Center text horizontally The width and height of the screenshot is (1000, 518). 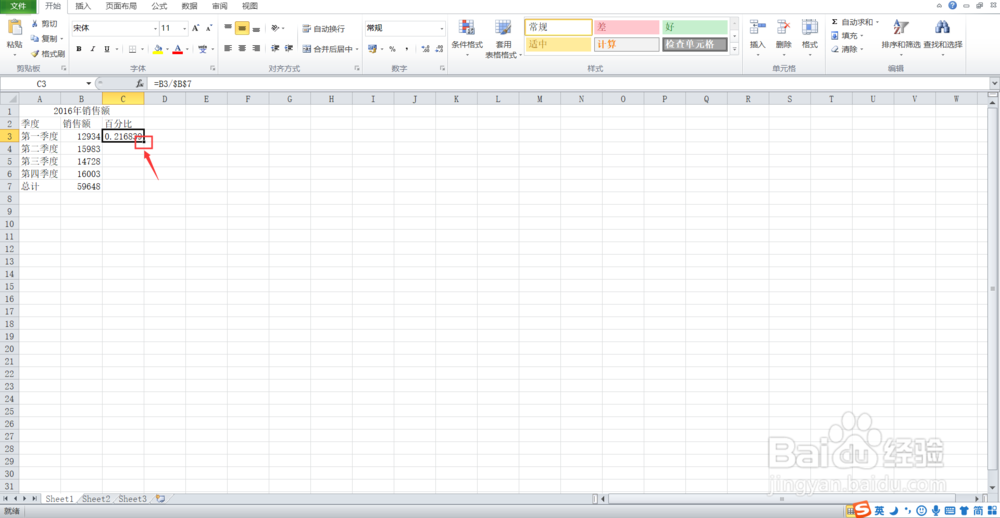coord(242,48)
